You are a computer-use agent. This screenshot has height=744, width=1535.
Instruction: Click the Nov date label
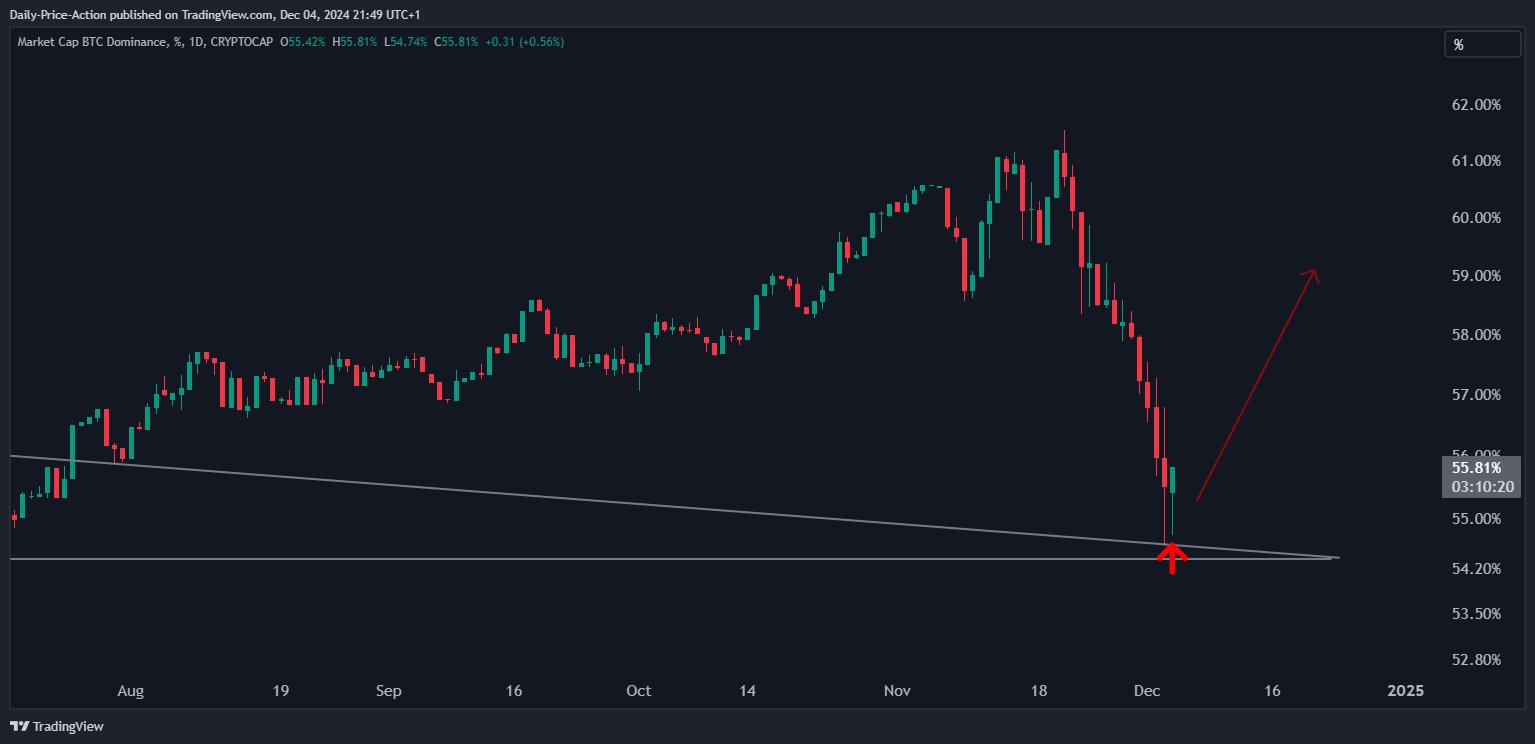[898, 691]
